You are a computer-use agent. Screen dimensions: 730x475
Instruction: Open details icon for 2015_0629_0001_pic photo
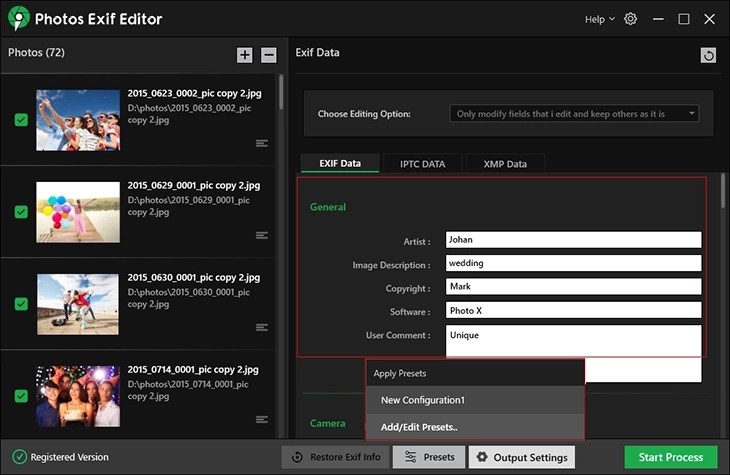click(x=262, y=235)
